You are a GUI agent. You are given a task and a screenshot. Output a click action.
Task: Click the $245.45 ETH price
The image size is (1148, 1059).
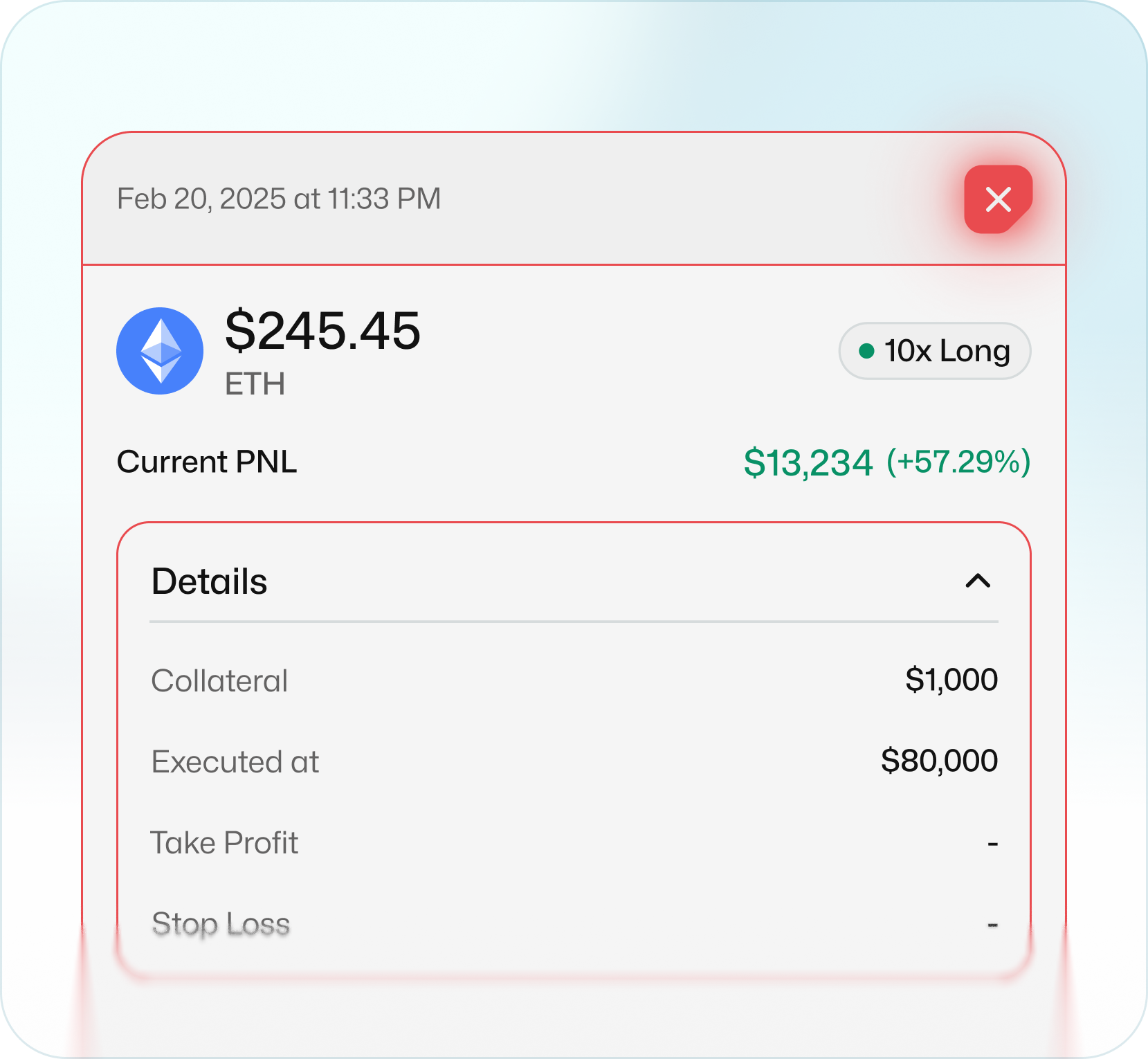coord(322,331)
